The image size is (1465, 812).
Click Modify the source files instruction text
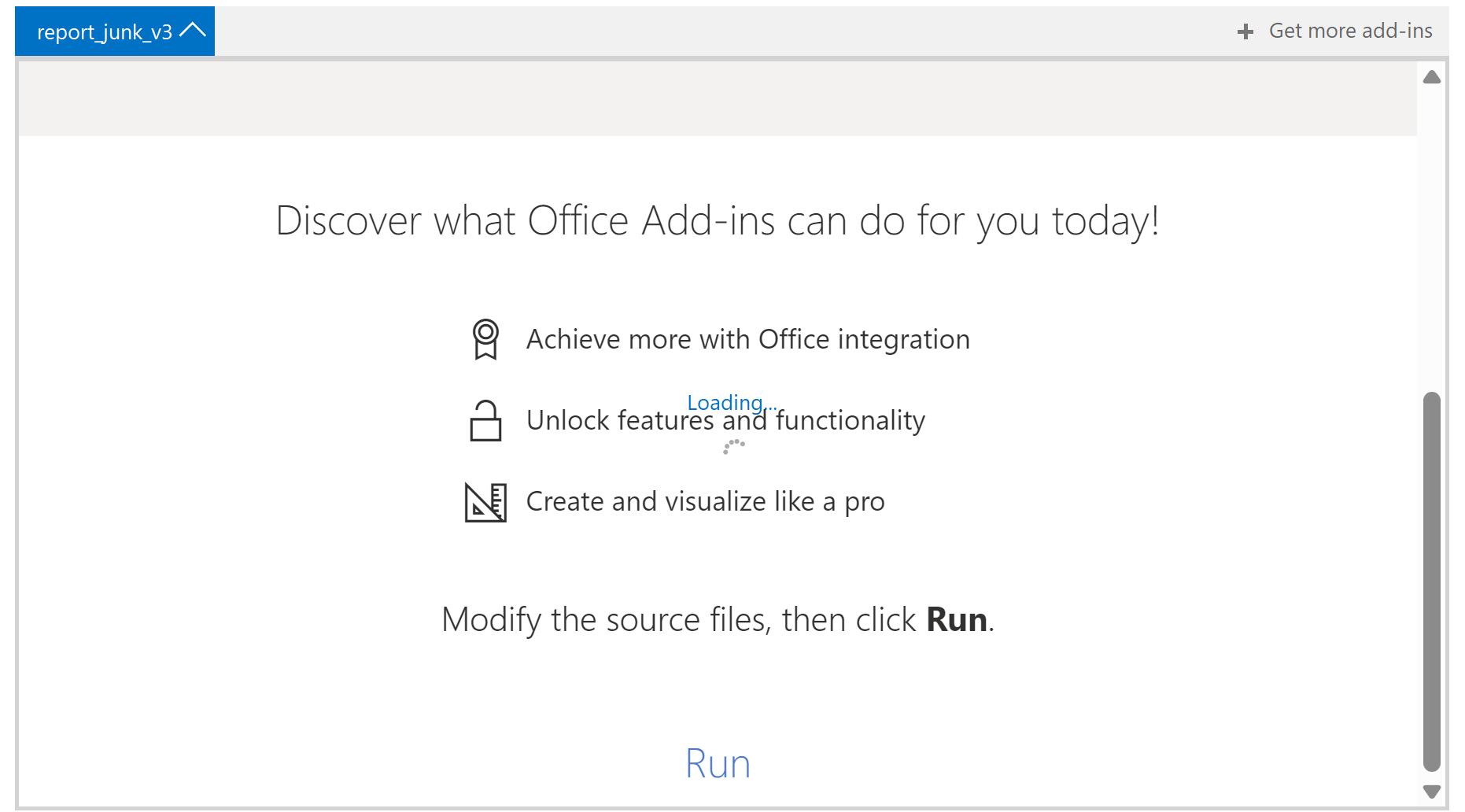pos(718,620)
